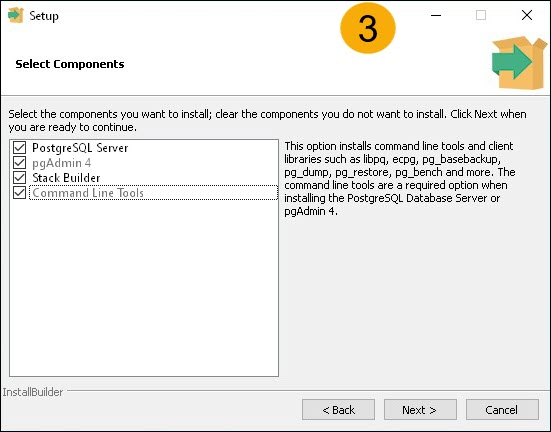Click the large package box arrow logo
Image resolution: width=551 pixels, height=432 pixels.
tap(519, 63)
